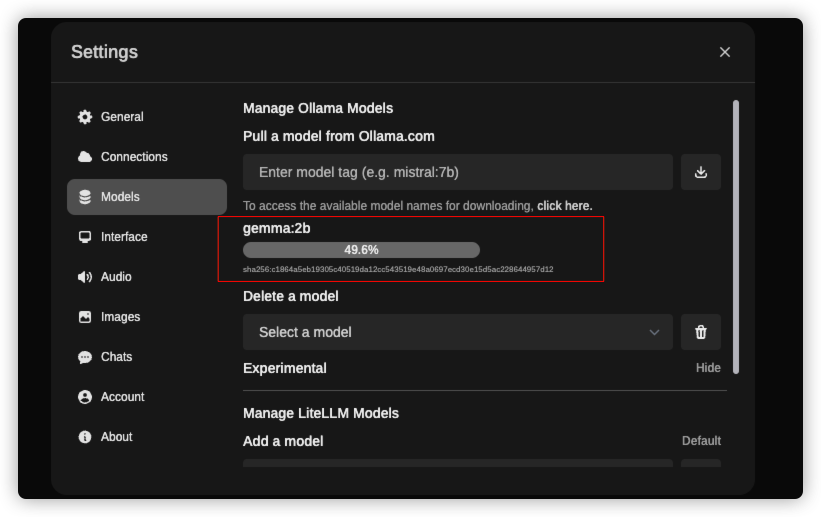
Task: Click the About info icon
Action: tap(85, 437)
